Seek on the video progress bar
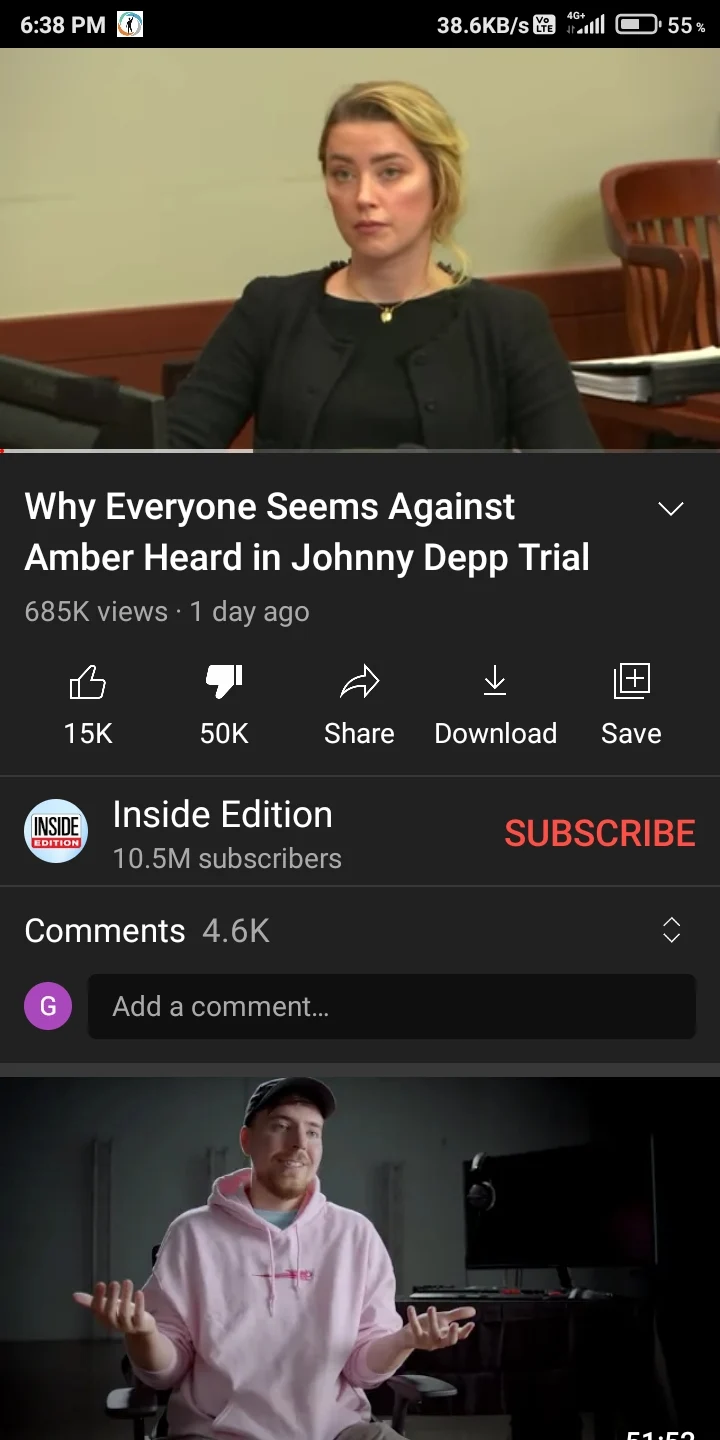The width and height of the screenshot is (720, 1440). (x=360, y=451)
